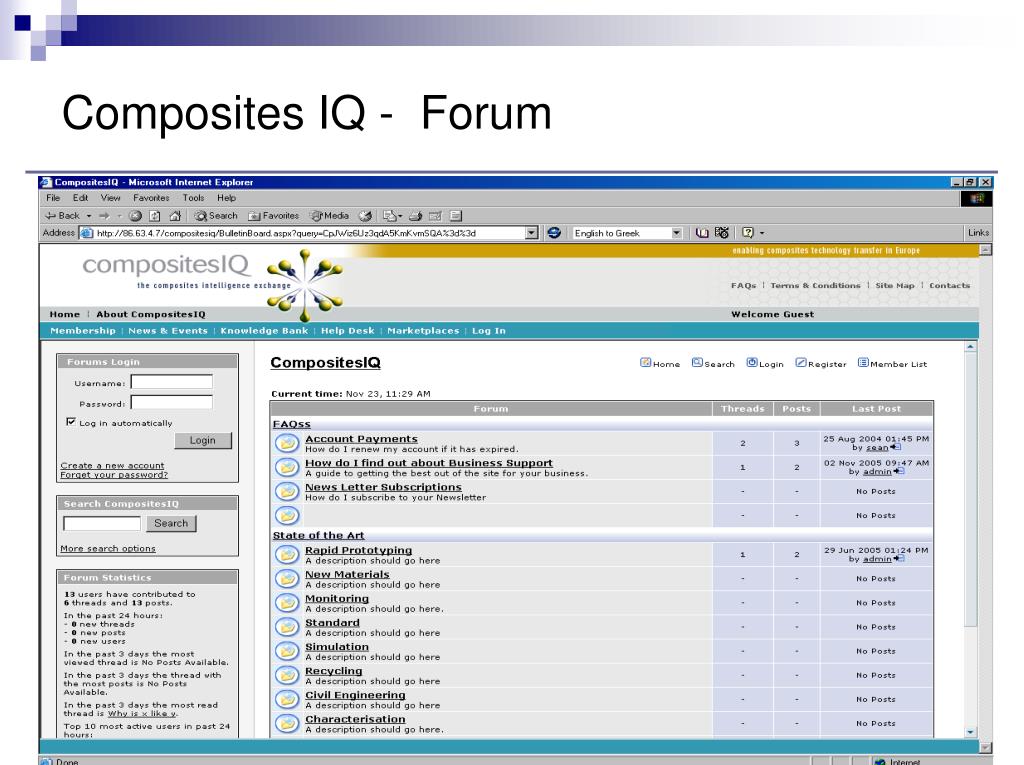Click Create a new account link
The width and height of the screenshot is (1024, 765).
112,466
